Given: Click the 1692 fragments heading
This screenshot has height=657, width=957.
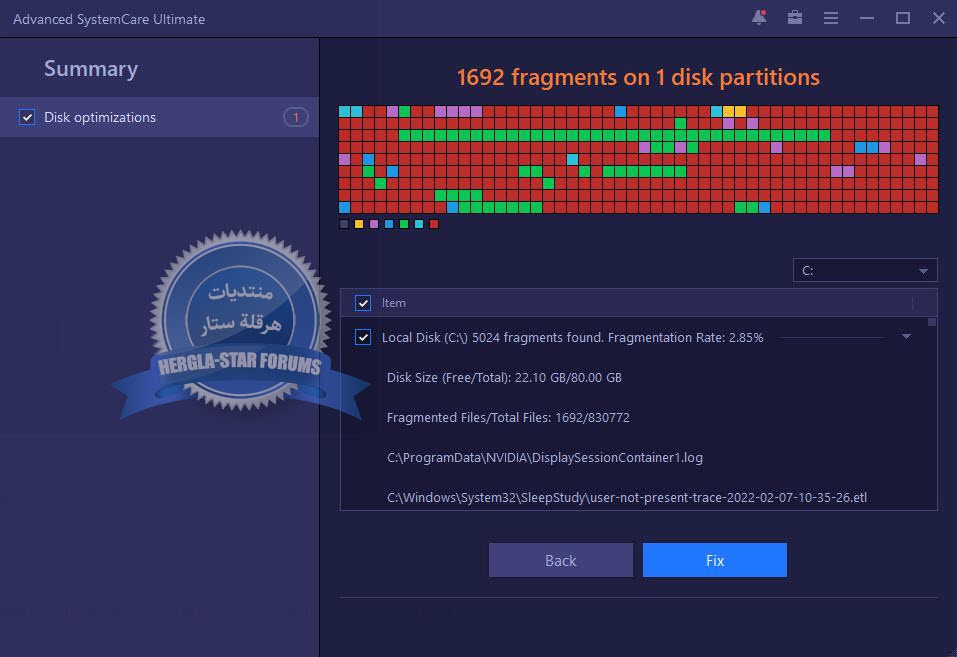Looking at the screenshot, I should pos(638,78).
